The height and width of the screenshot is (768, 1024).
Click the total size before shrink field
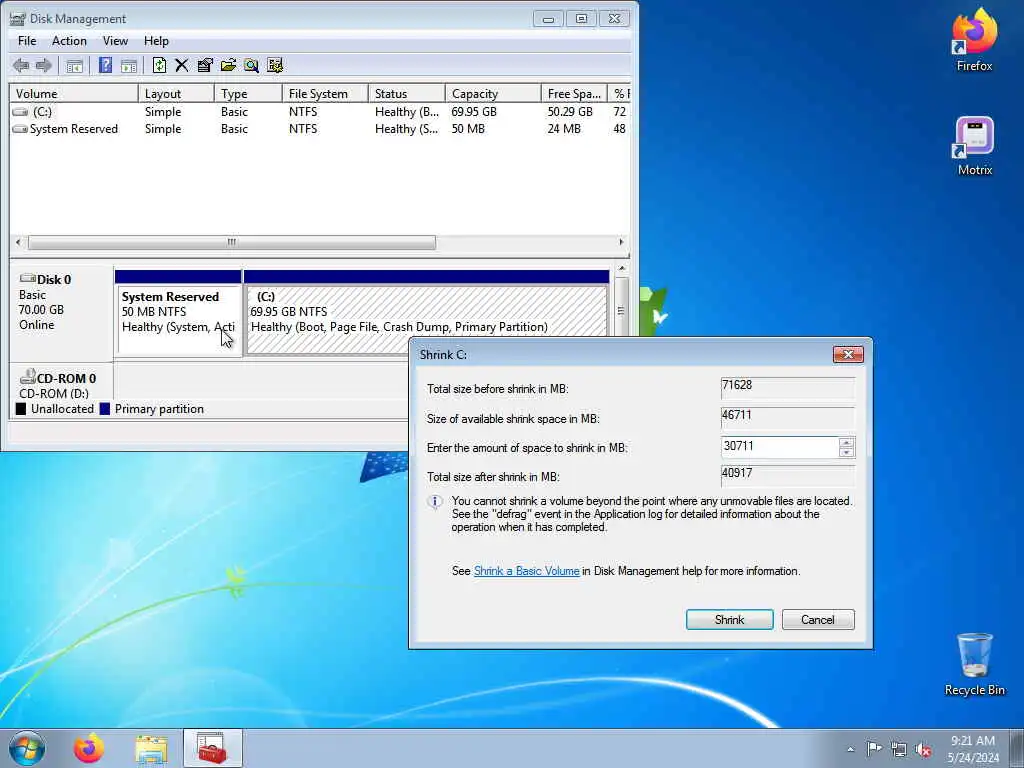click(x=788, y=387)
